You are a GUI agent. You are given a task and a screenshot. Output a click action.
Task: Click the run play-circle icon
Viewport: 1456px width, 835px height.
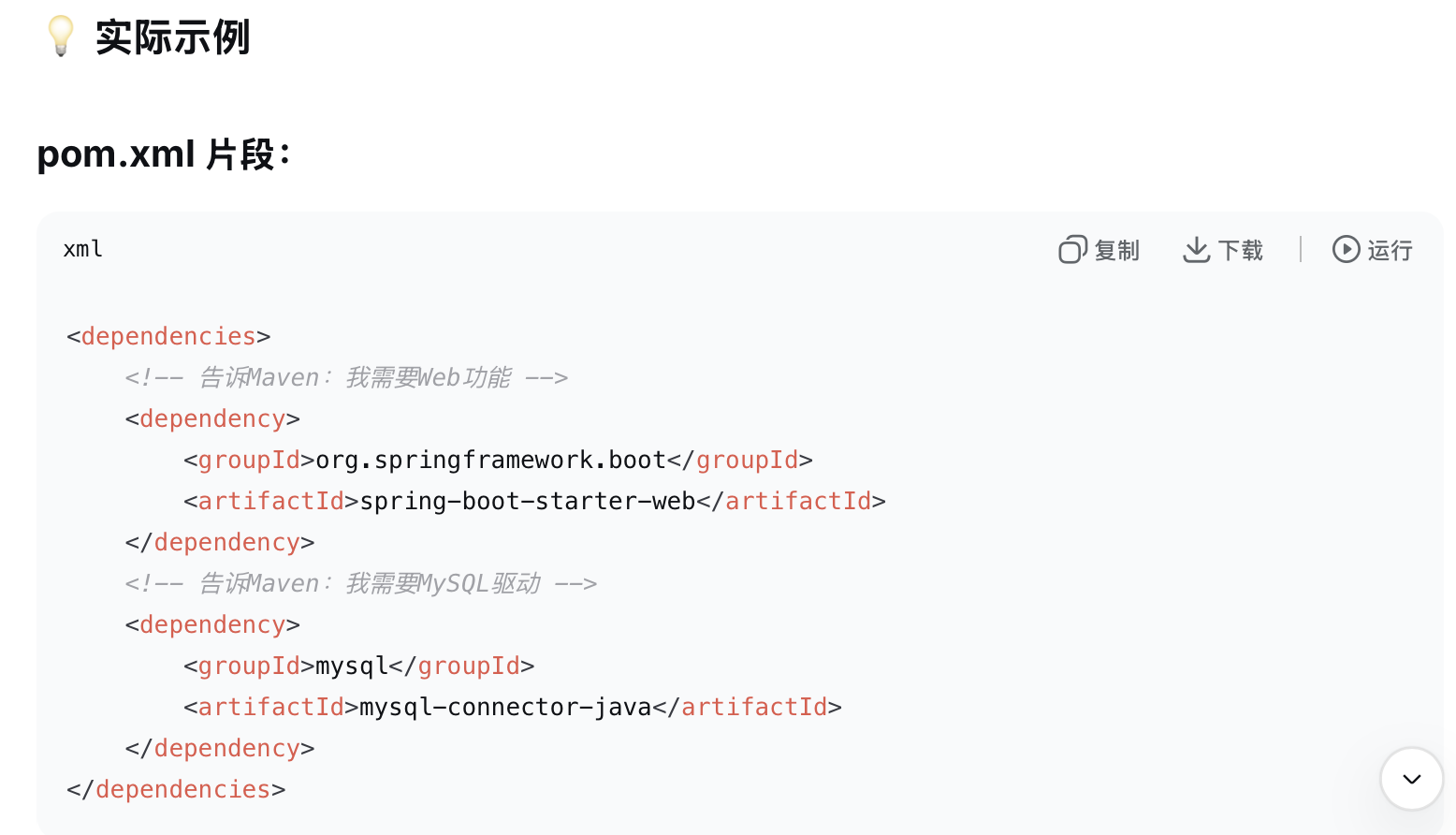(1346, 249)
